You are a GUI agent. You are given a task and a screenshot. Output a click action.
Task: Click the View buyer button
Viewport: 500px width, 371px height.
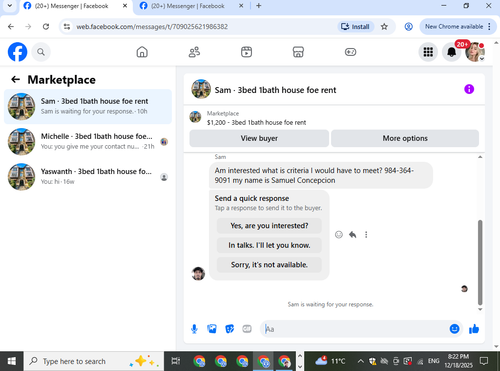pos(259,138)
